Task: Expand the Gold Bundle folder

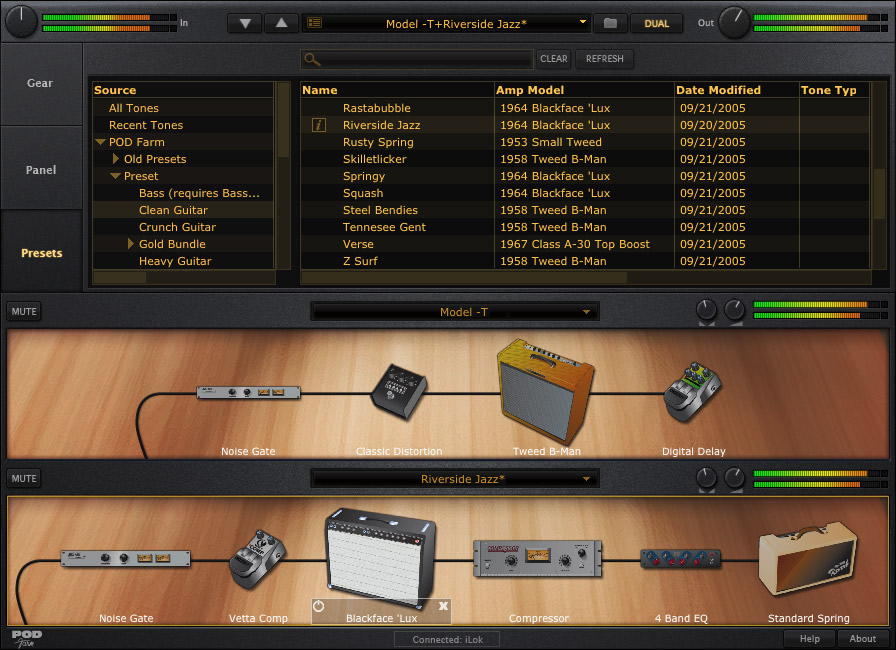Action: pos(130,244)
